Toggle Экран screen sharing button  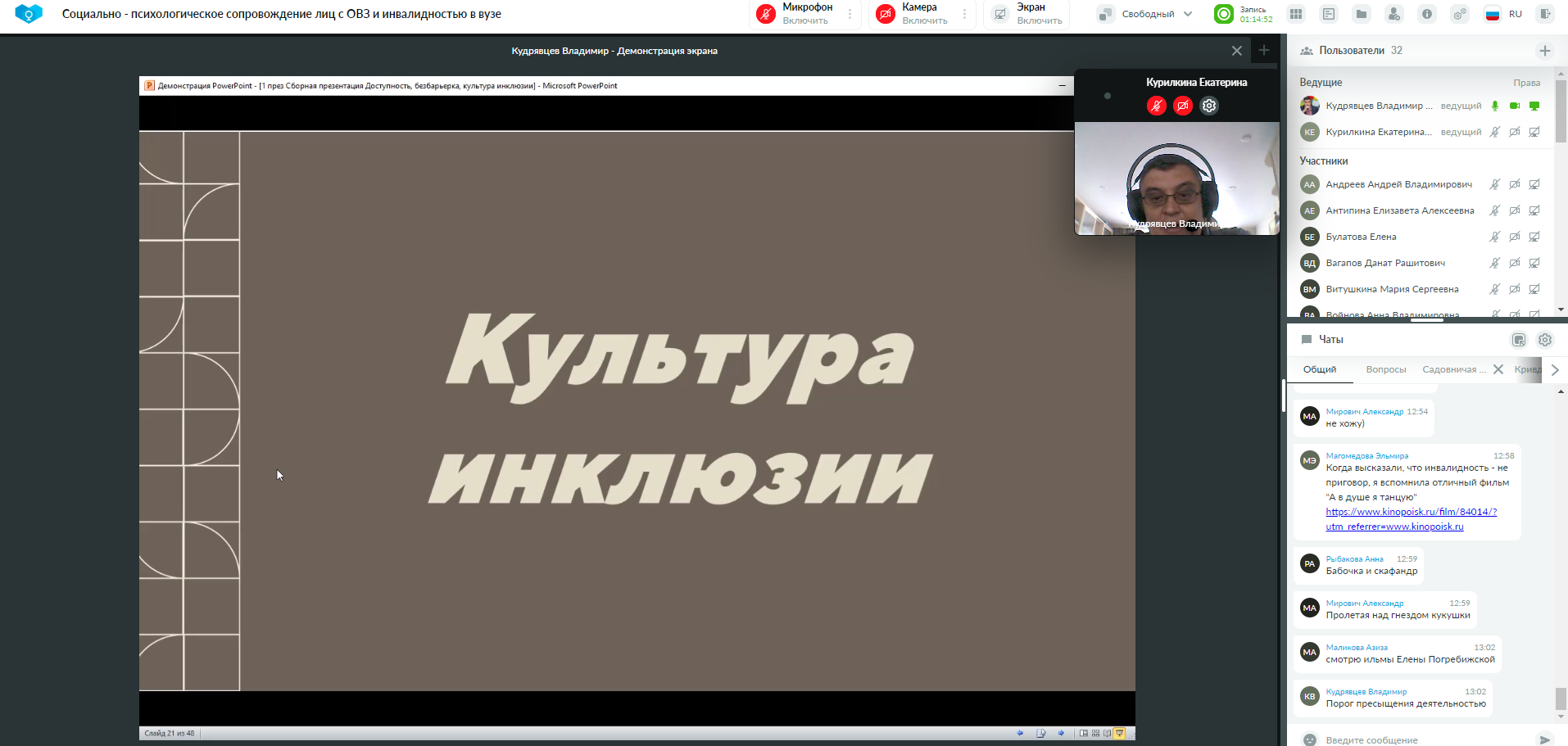tap(1000, 14)
